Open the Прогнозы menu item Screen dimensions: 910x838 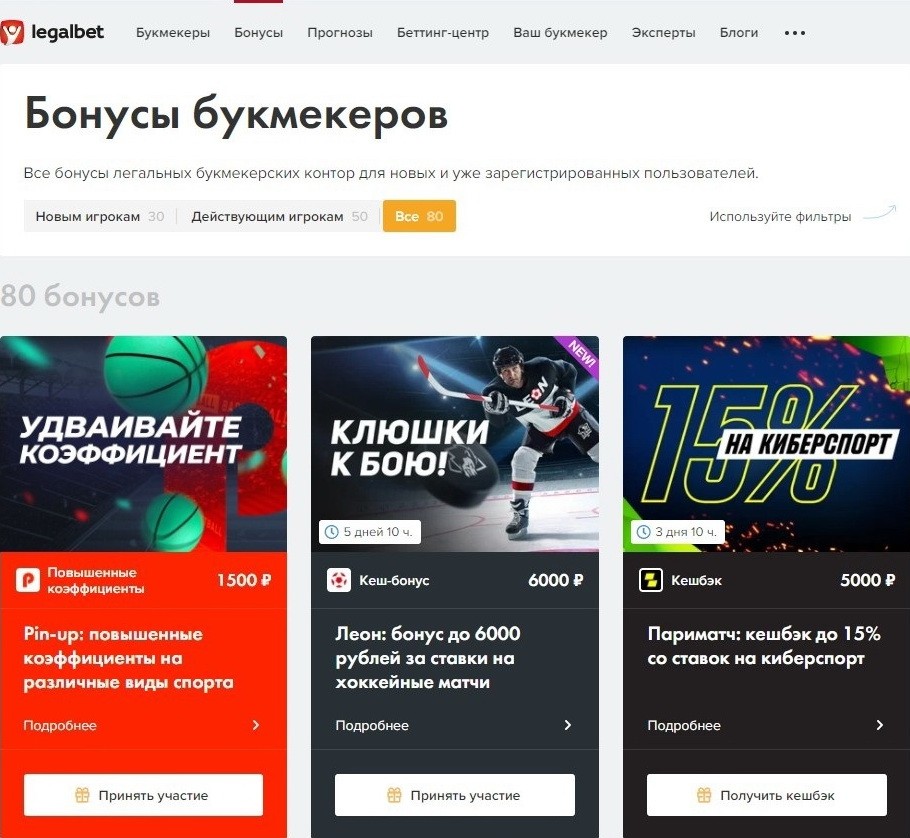pyautogui.click(x=340, y=32)
